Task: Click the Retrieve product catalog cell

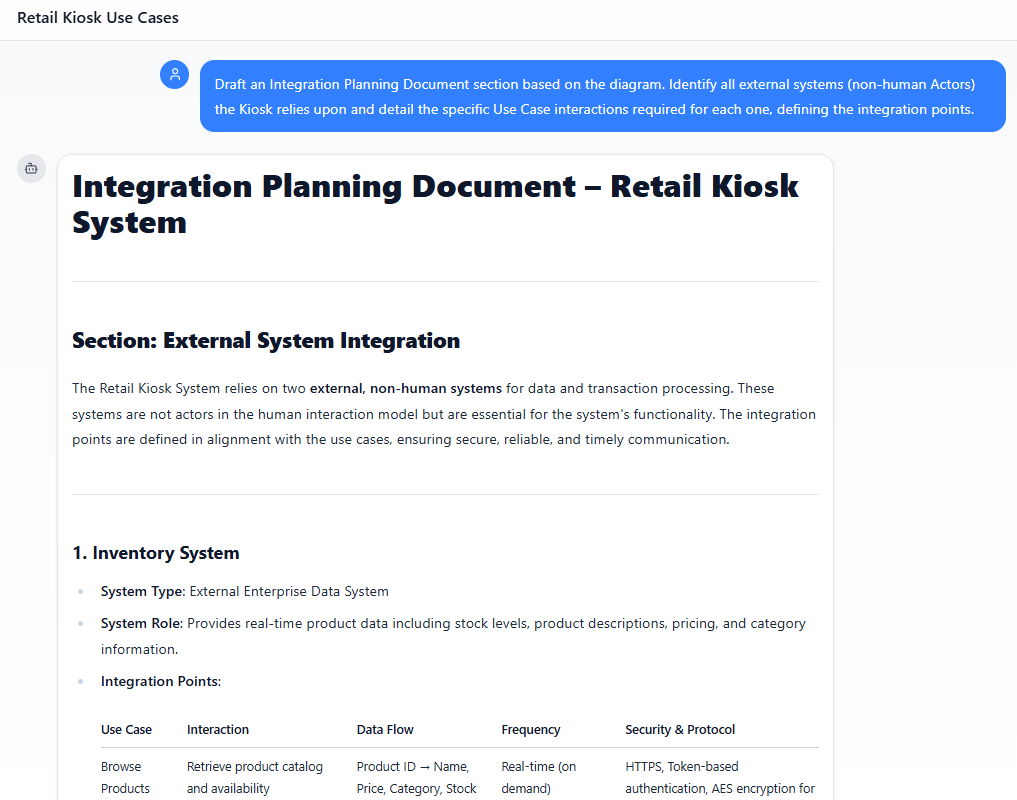Action: click(255, 777)
